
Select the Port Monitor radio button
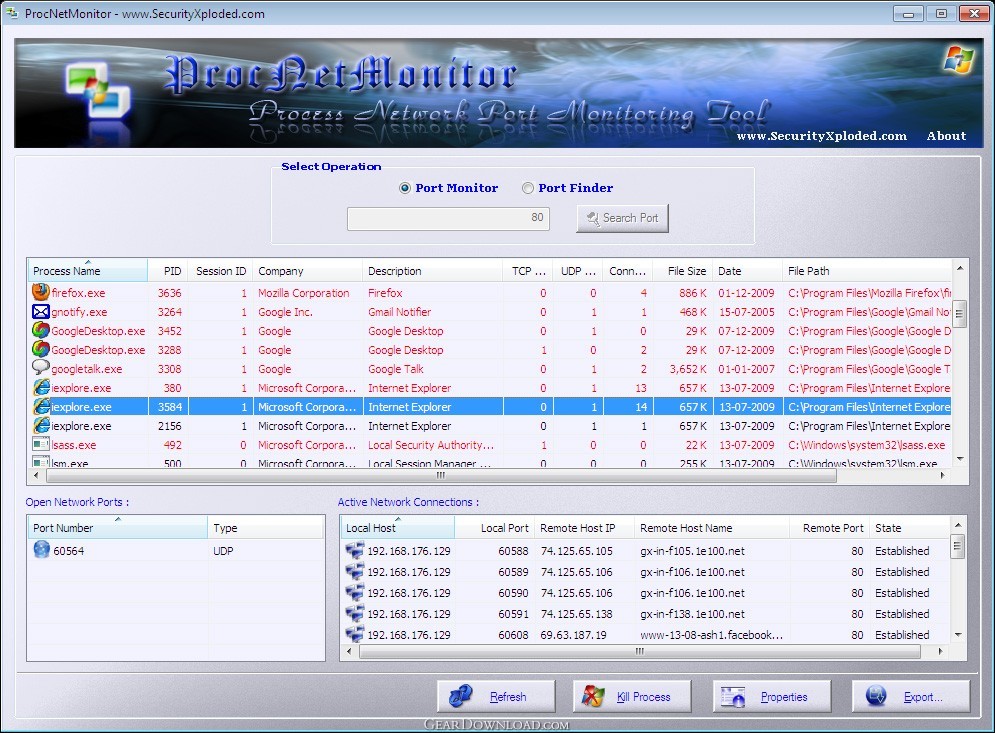click(404, 188)
